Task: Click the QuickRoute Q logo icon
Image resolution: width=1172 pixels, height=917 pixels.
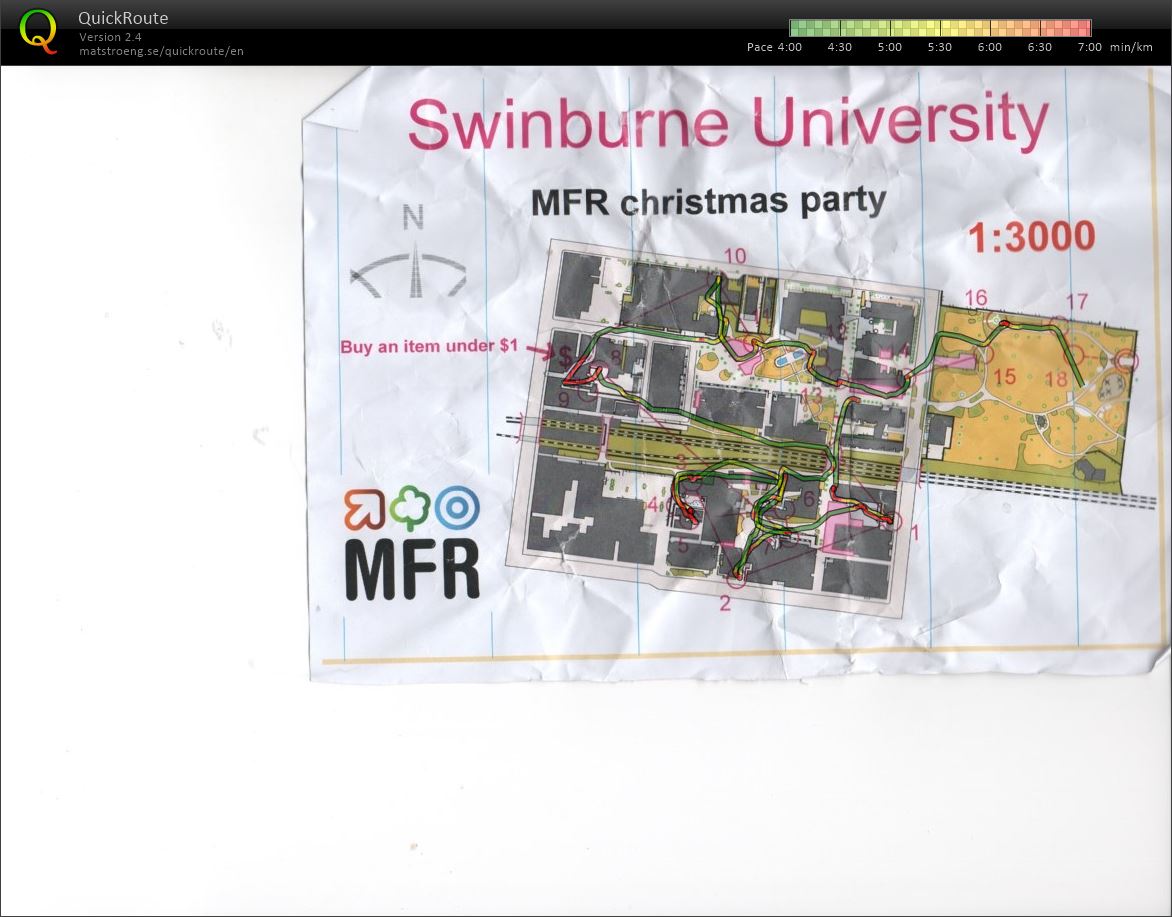Action: click(x=38, y=31)
